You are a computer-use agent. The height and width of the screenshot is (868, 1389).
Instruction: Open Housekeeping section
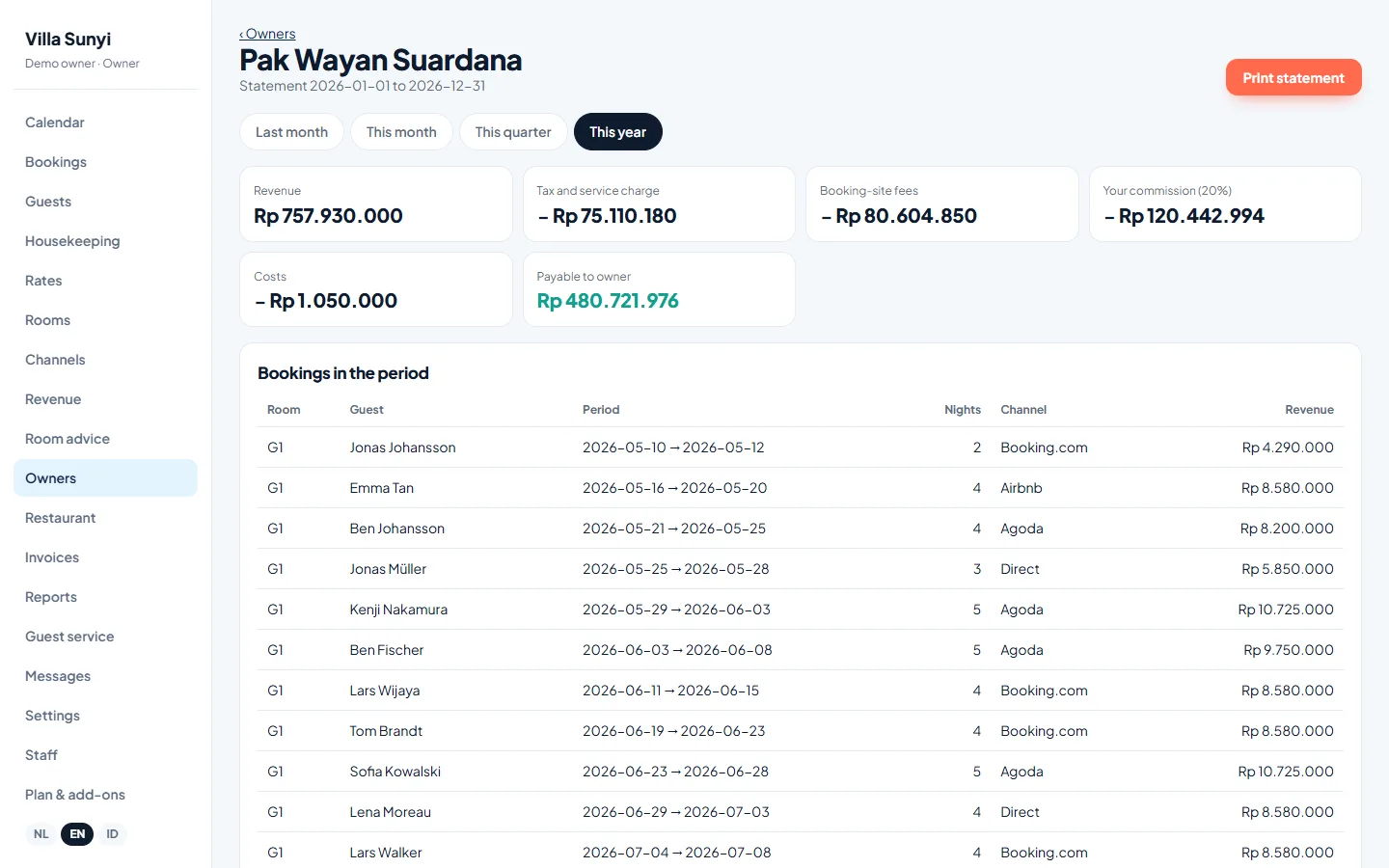tap(105, 241)
